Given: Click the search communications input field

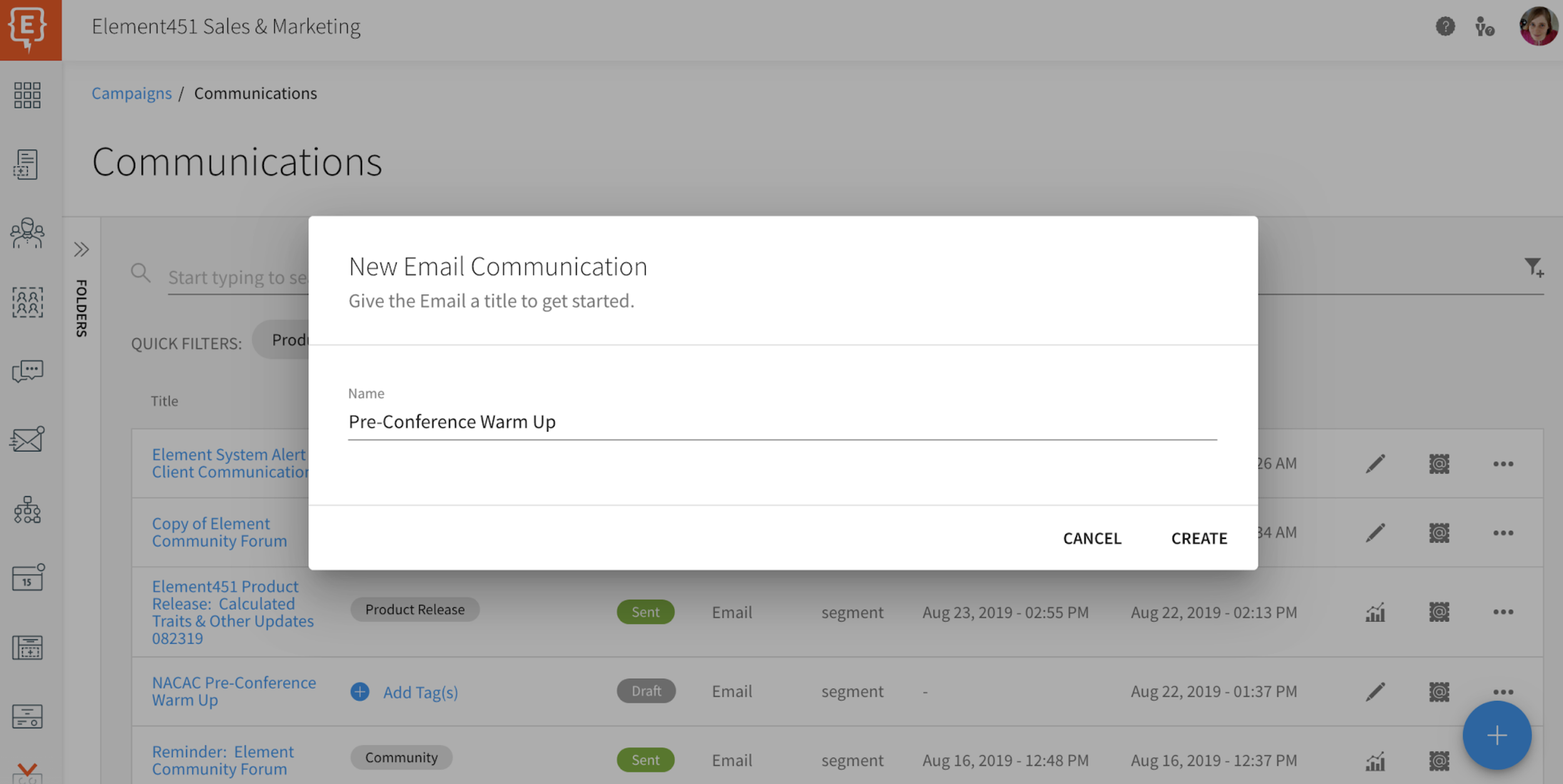Looking at the screenshot, I should (x=238, y=277).
